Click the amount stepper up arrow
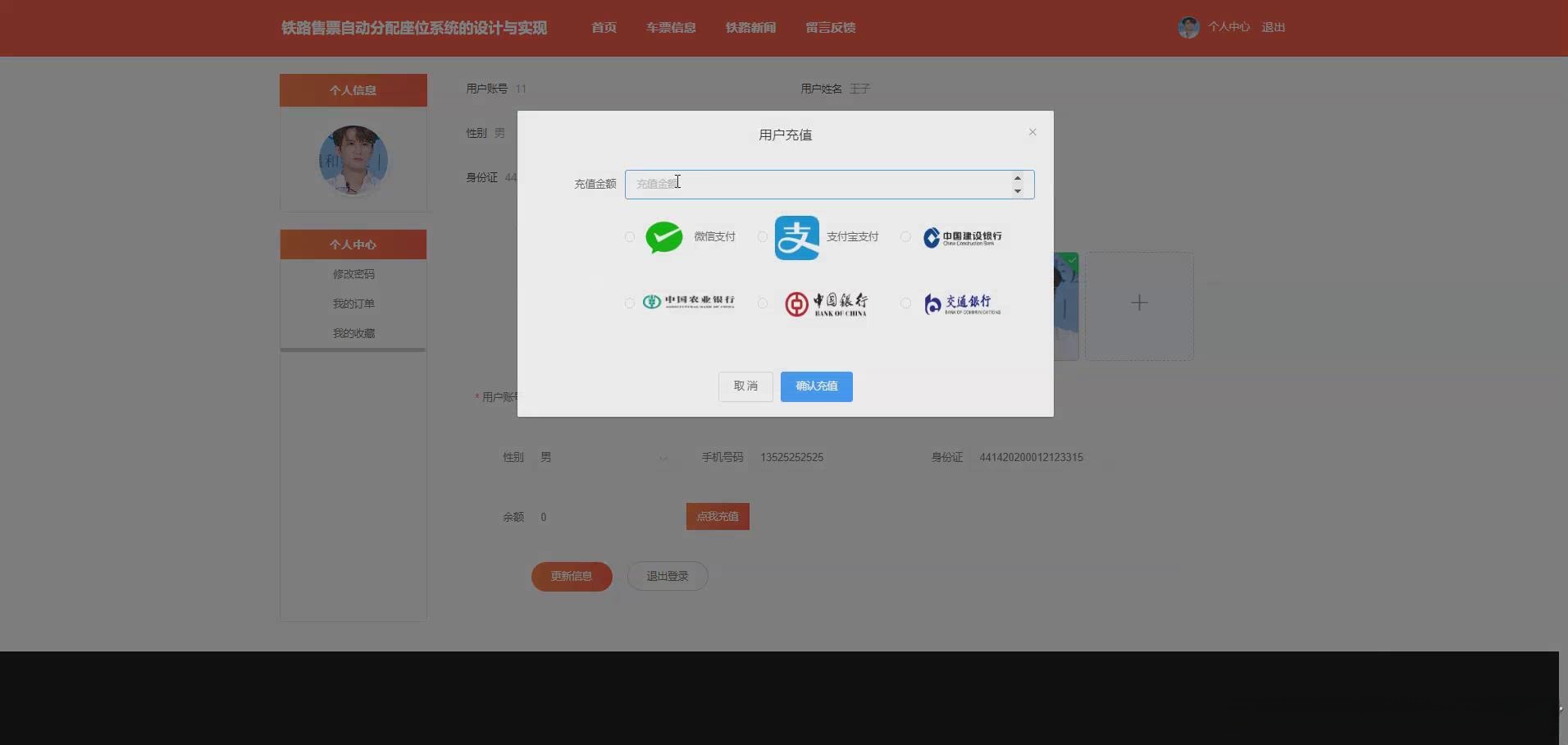The height and width of the screenshot is (745, 1568). [x=1016, y=177]
